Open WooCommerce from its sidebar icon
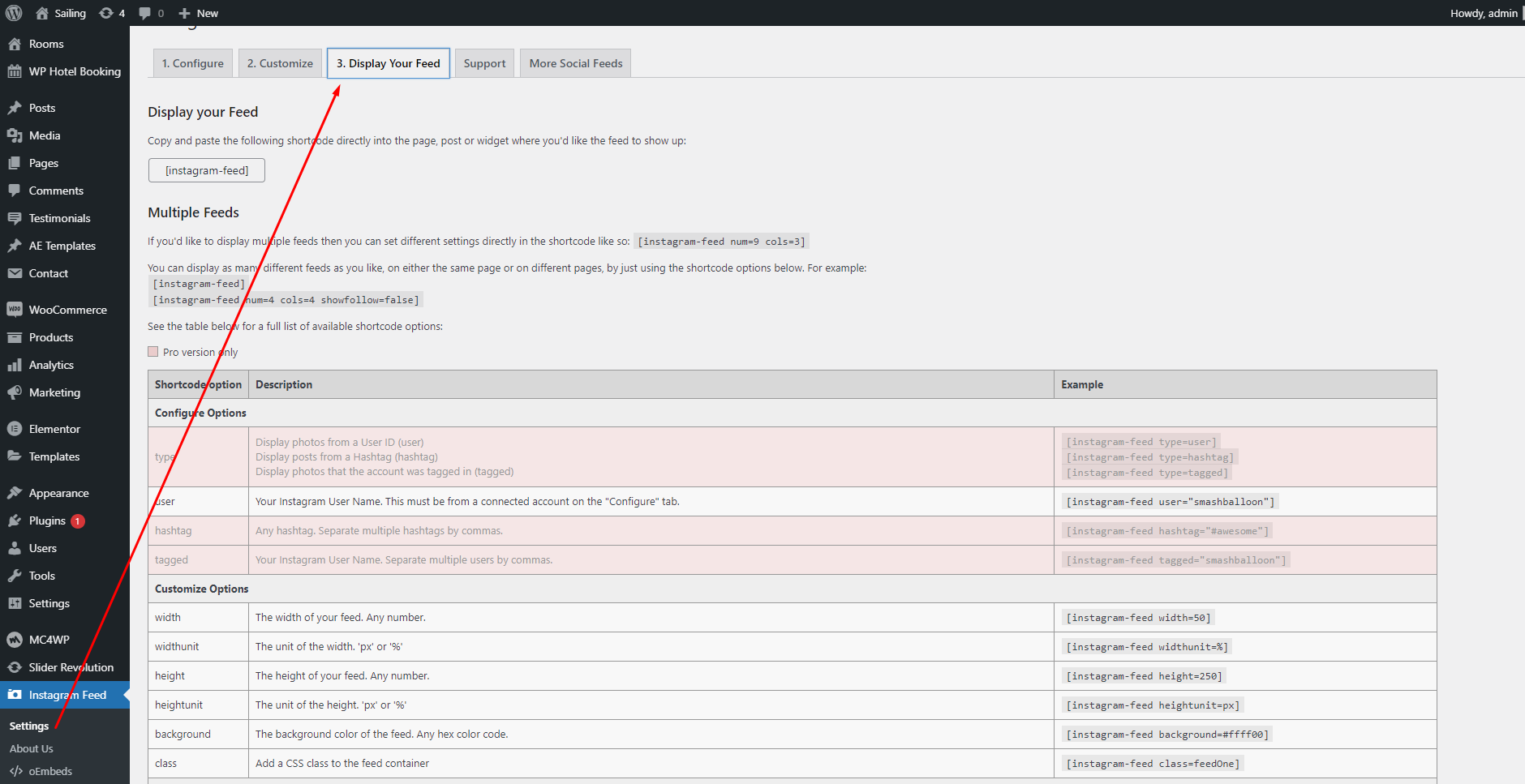The height and width of the screenshot is (784, 1525). (15, 309)
